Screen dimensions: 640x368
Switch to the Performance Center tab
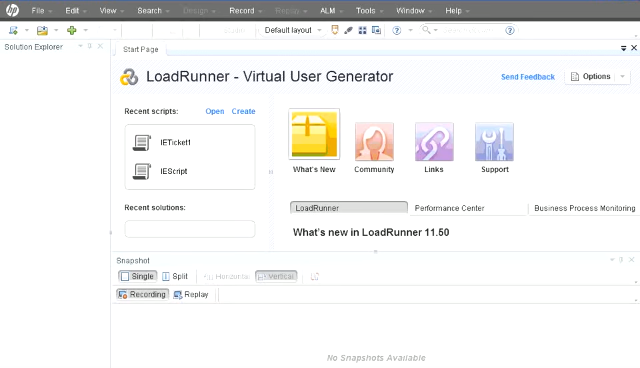pos(468,208)
